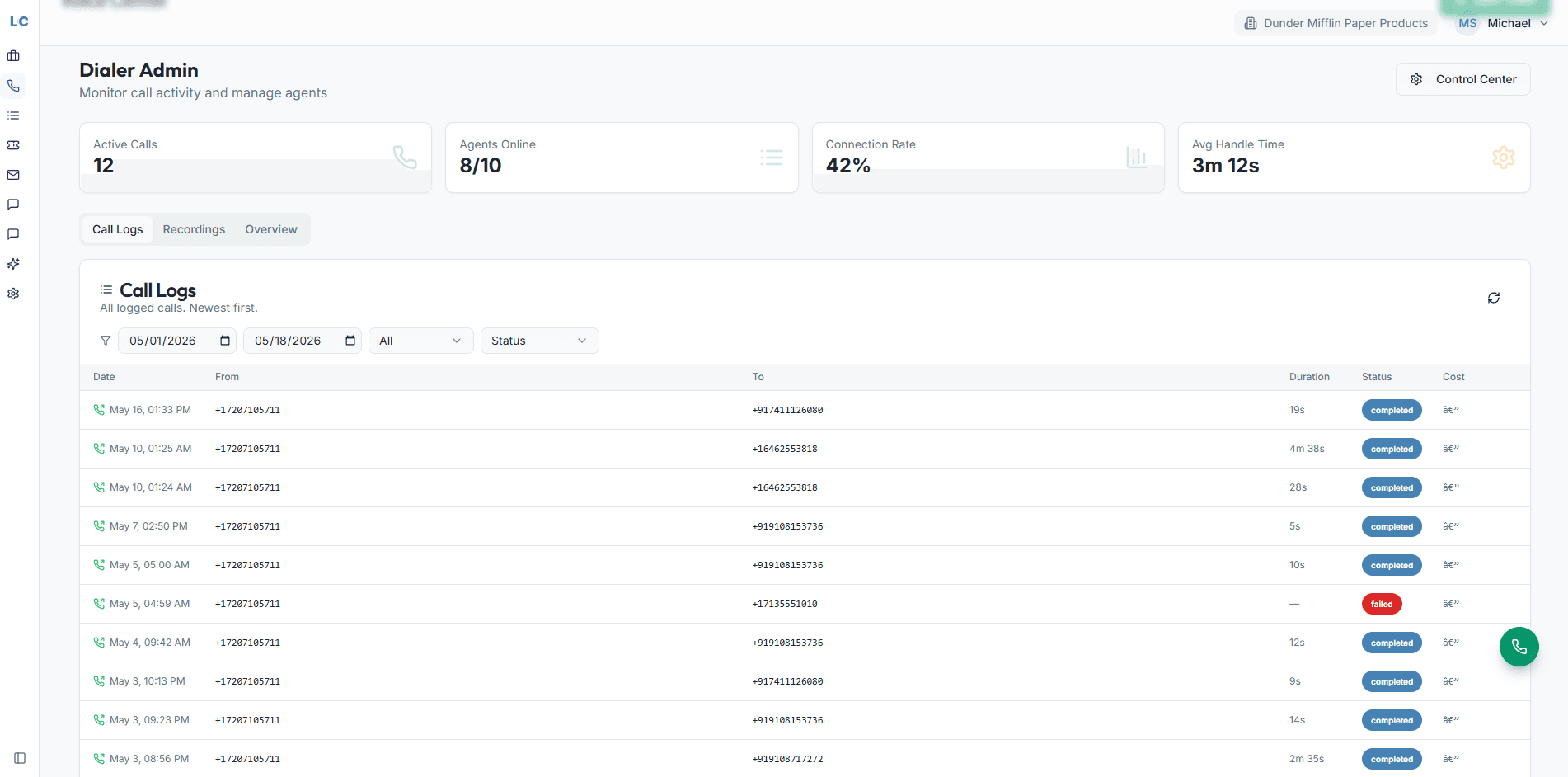Image resolution: width=1568 pixels, height=777 pixels.
Task: Toggle the sidebar collapse panel icon
Action: coord(20,758)
